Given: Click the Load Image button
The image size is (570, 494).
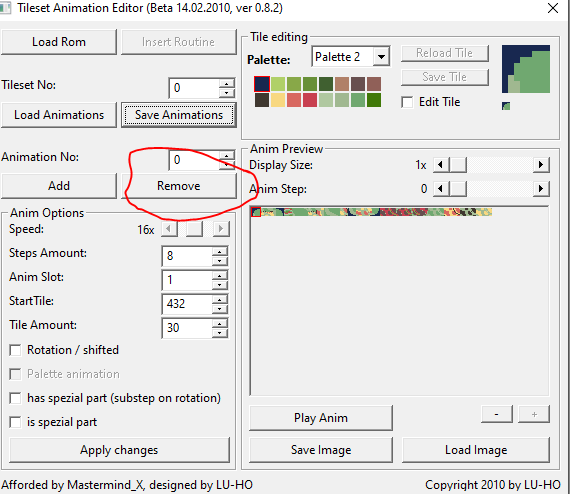Looking at the screenshot, I should tap(476, 450).
